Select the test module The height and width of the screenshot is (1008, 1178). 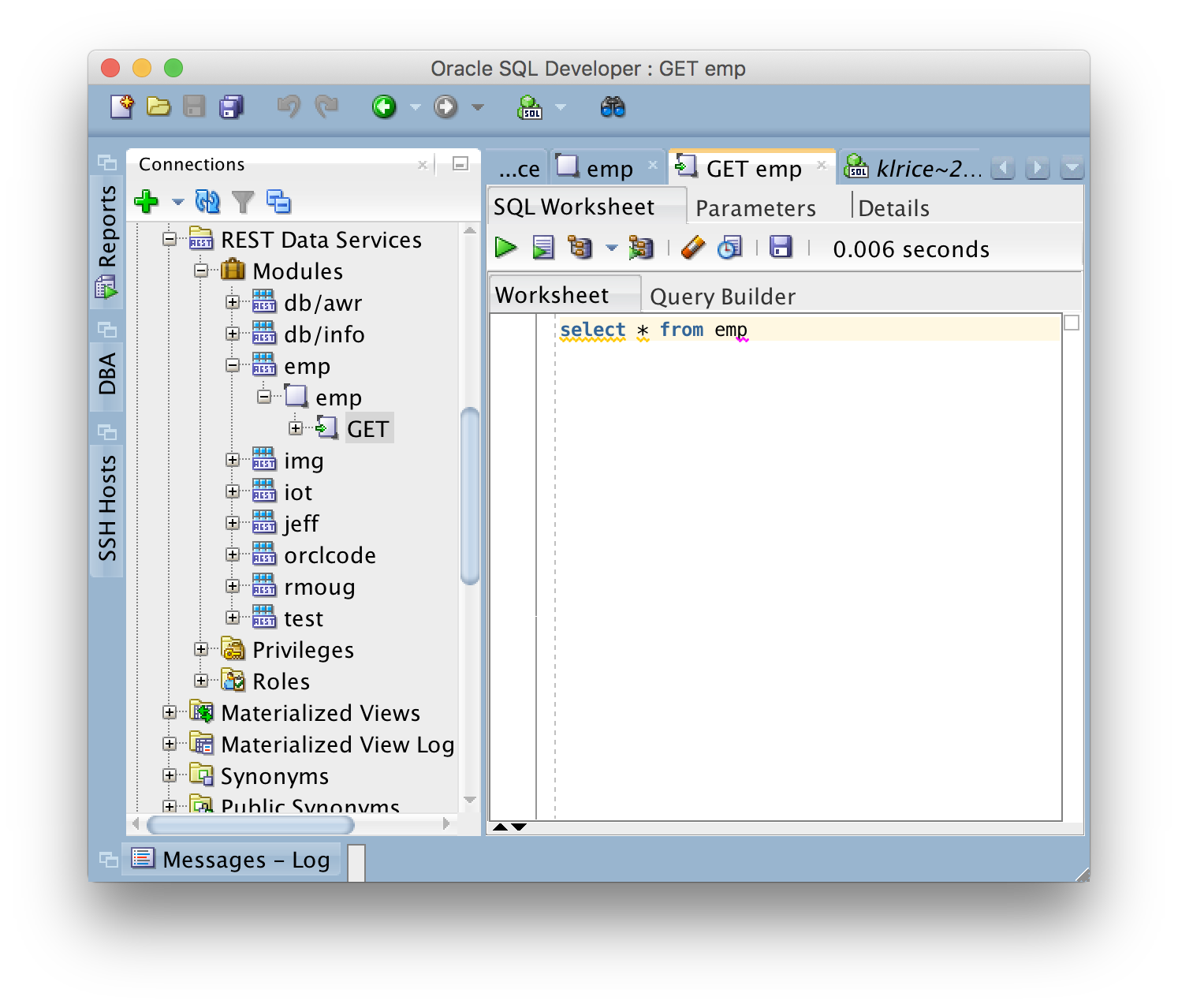(304, 618)
